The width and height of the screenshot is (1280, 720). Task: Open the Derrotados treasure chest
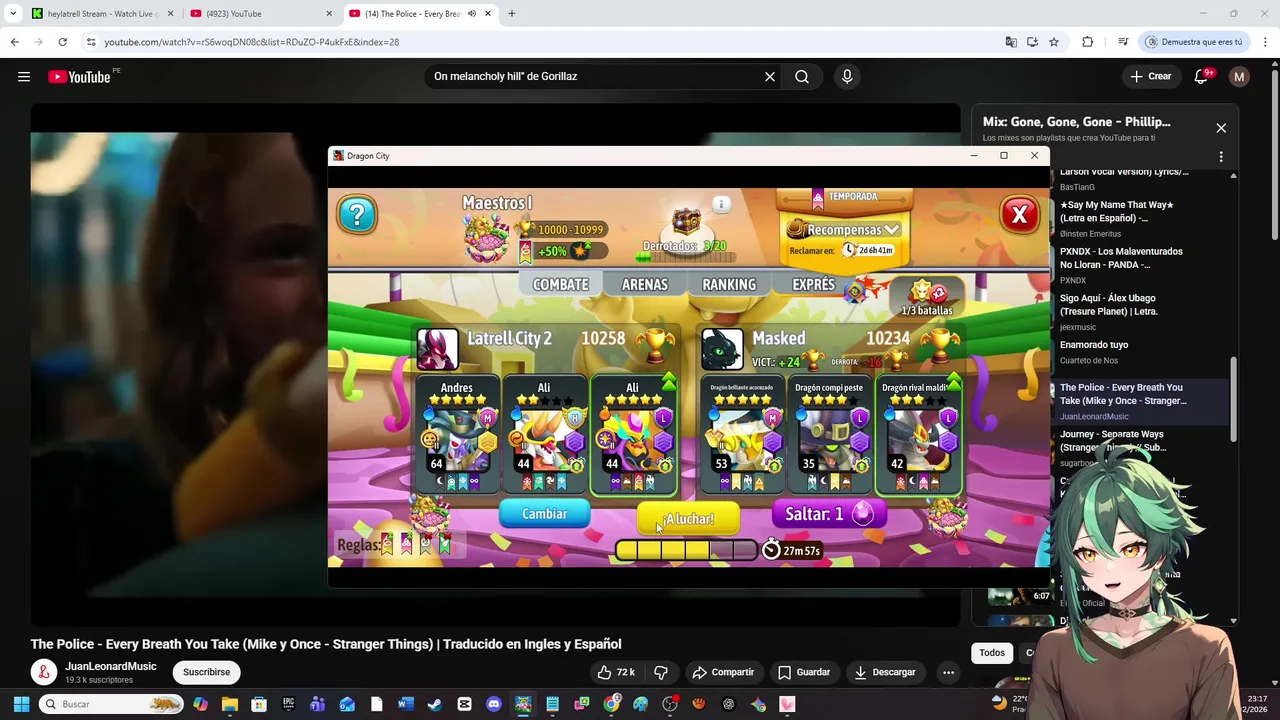[685, 222]
